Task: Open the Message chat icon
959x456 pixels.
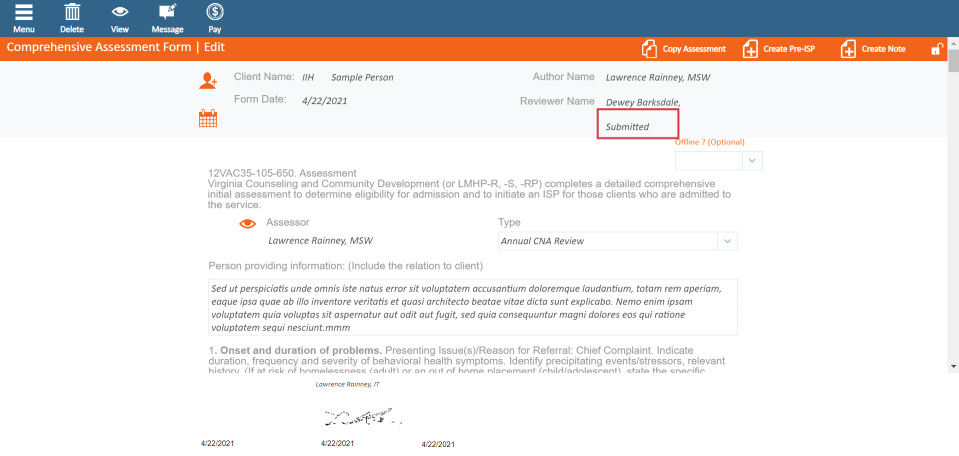Action: coord(167,13)
